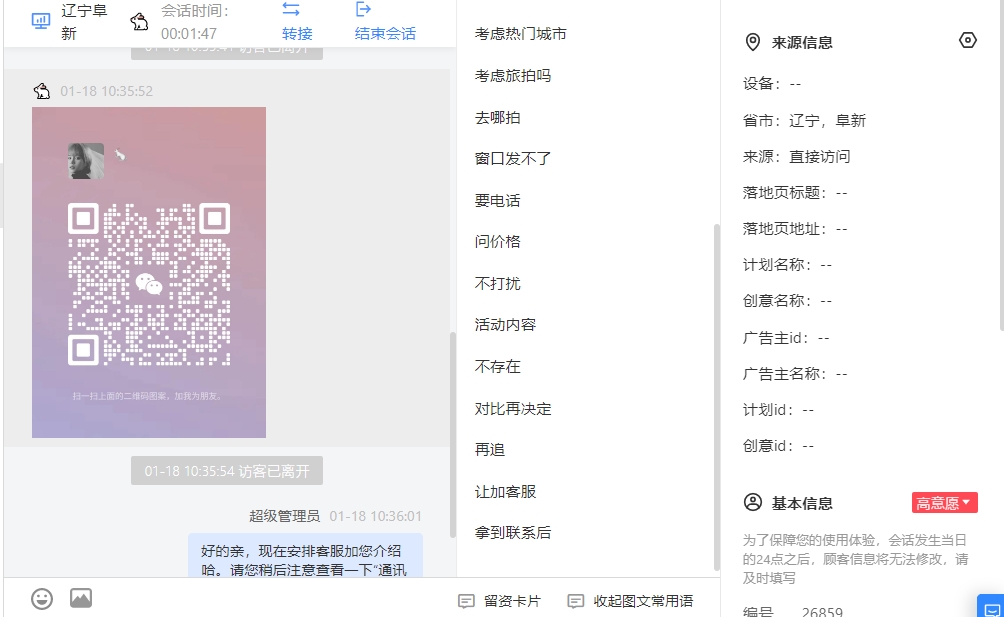The image size is (1004, 617).
Task: Choose the 对比再决定 quick phrase
Action: [513, 408]
